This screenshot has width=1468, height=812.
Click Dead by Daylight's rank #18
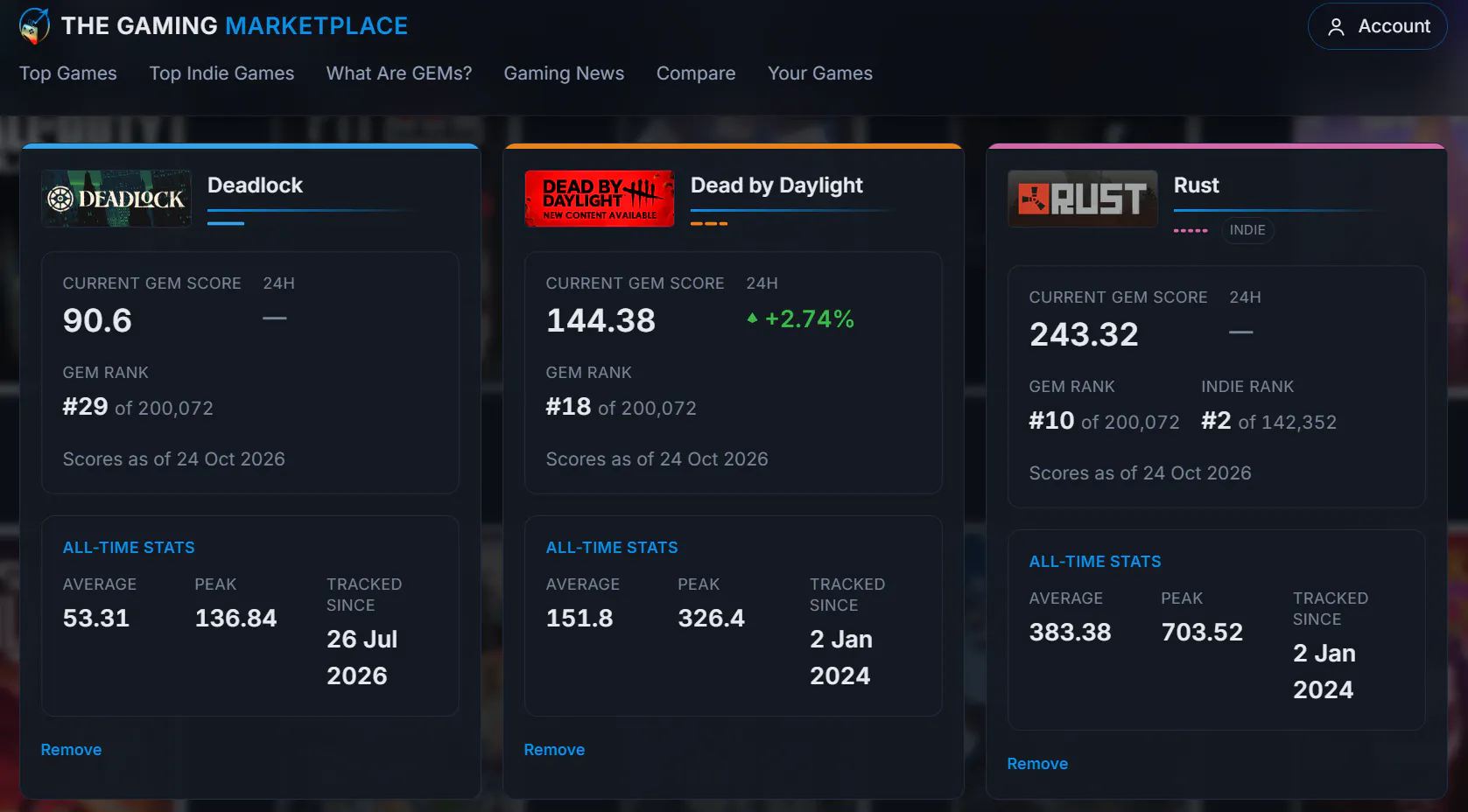(x=568, y=407)
